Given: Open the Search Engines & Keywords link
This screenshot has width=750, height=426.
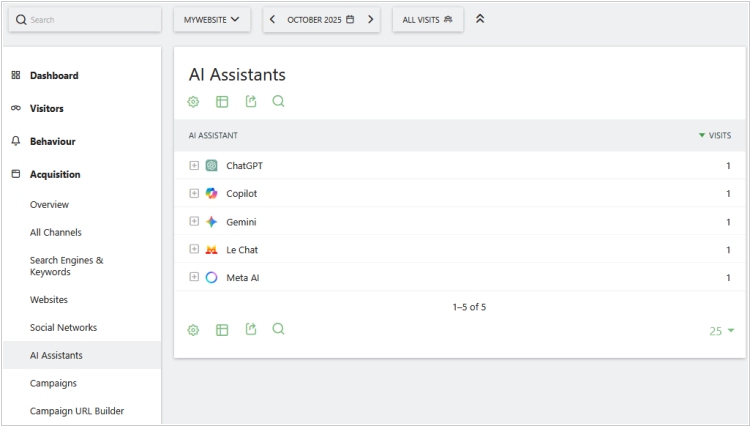Looking at the screenshot, I should click(66, 266).
